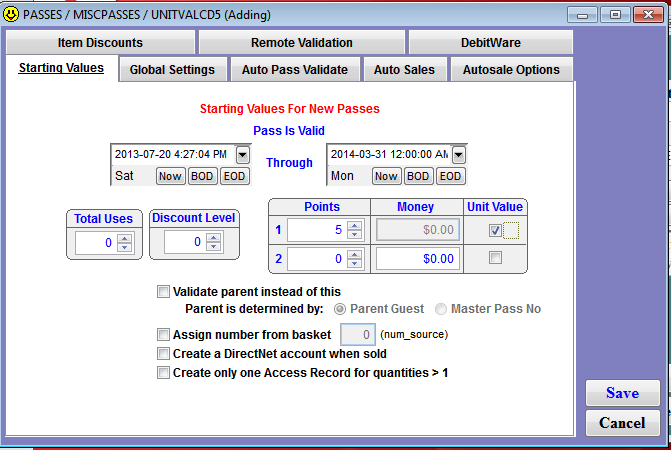Open the Auto Sales tab

click(404, 69)
